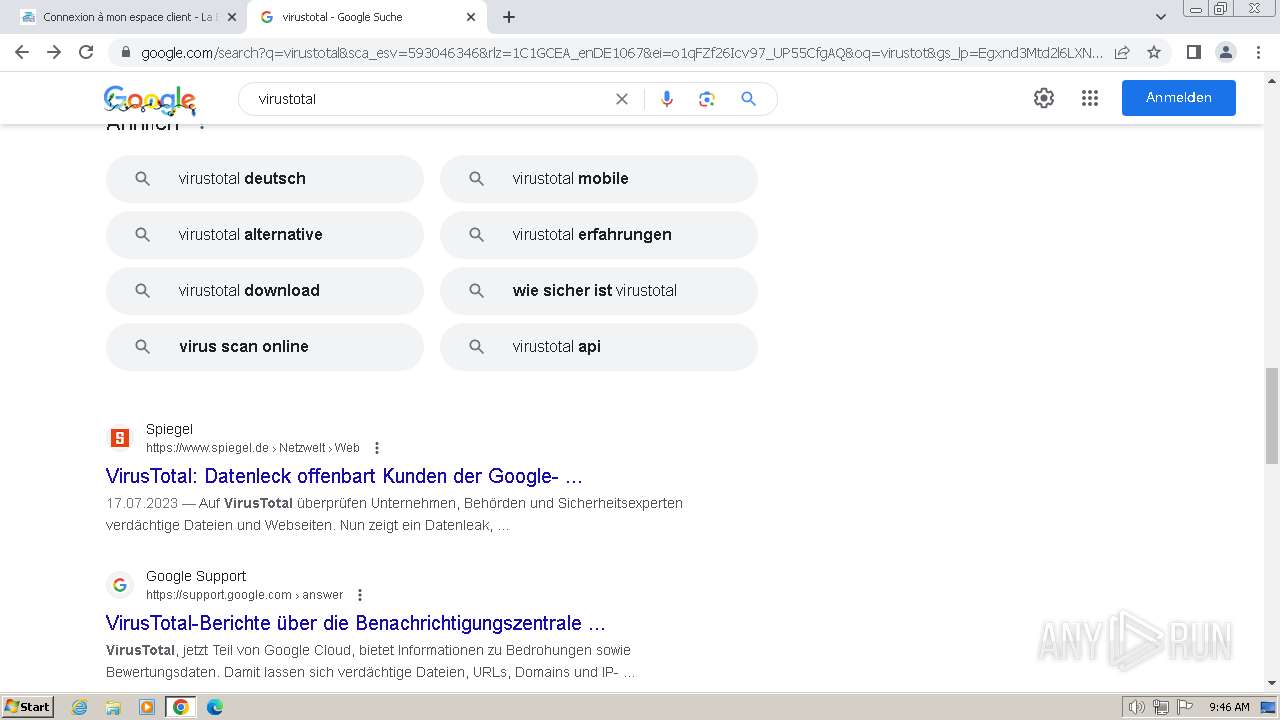Open File Explorer from taskbar
This screenshot has width=1280, height=720.
pos(113,707)
